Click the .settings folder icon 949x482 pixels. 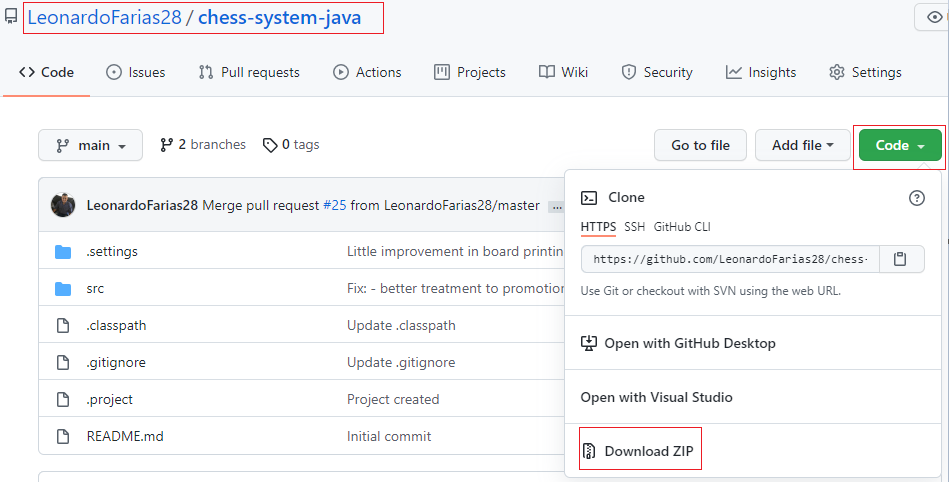[63, 251]
